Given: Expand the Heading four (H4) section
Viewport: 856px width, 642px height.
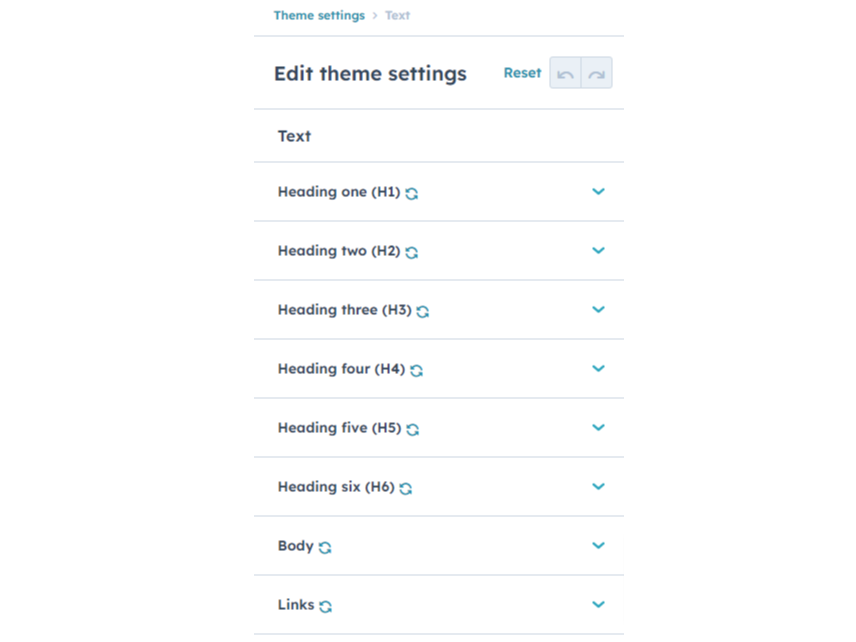Looking at the screenshot, I should (598, 368).
